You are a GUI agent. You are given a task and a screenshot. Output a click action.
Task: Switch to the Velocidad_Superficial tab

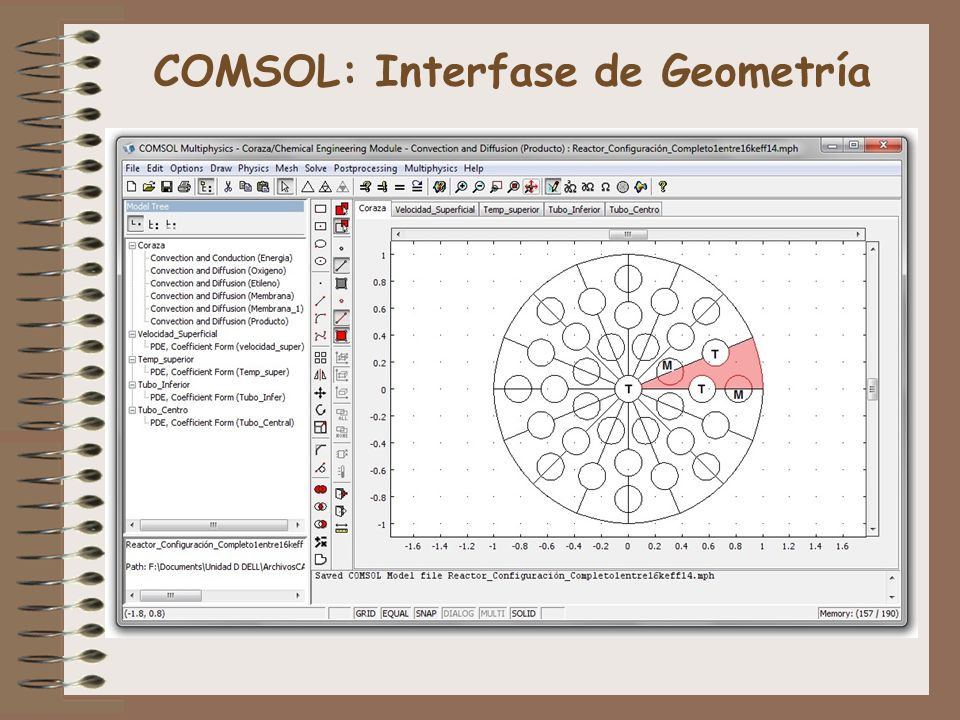coord(435,209)
